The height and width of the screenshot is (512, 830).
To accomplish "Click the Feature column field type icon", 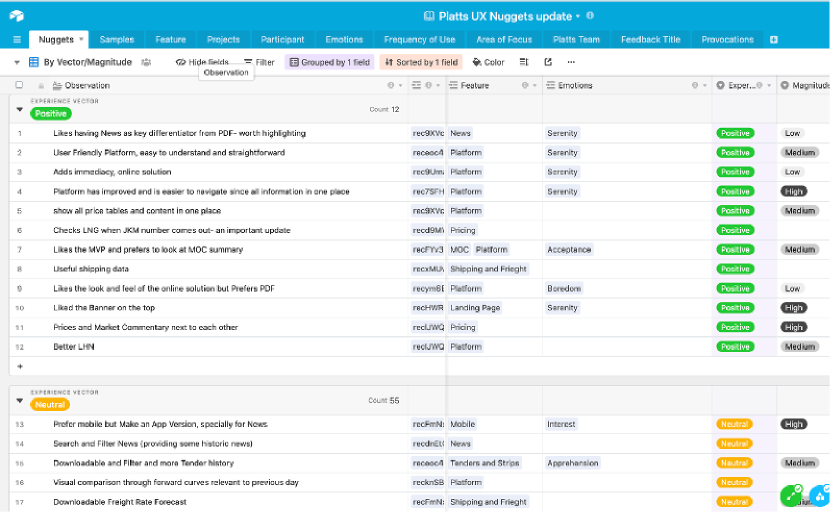I will pyautogui.click(x=454, y=85).
